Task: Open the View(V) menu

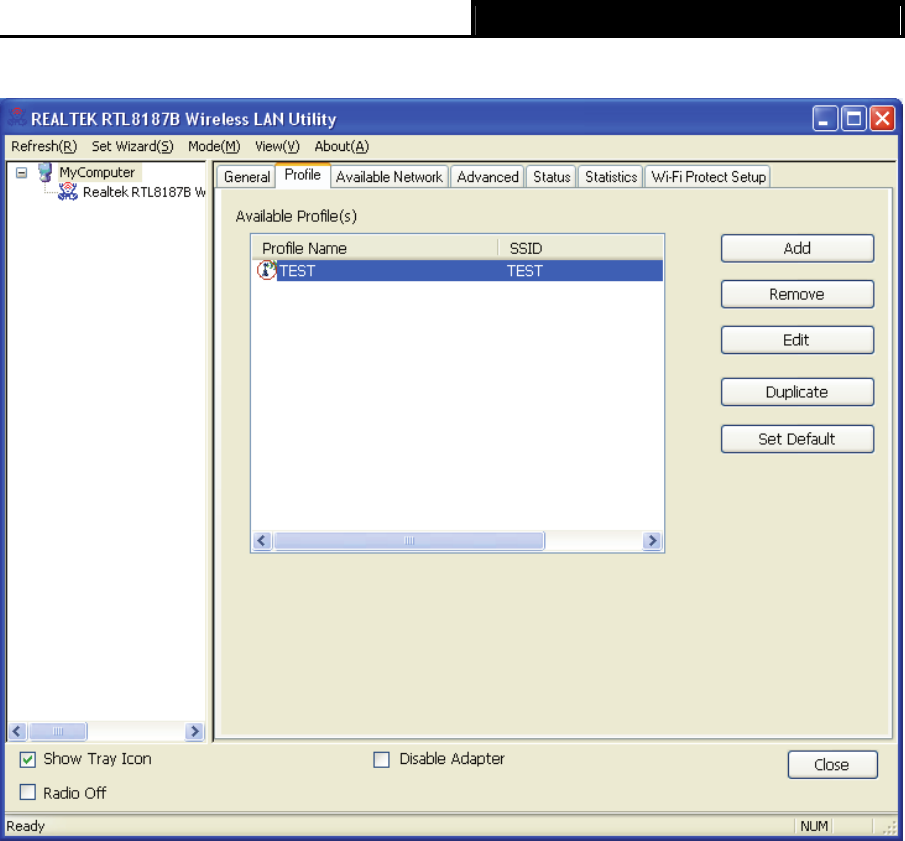Action: (x=277, y=147)
